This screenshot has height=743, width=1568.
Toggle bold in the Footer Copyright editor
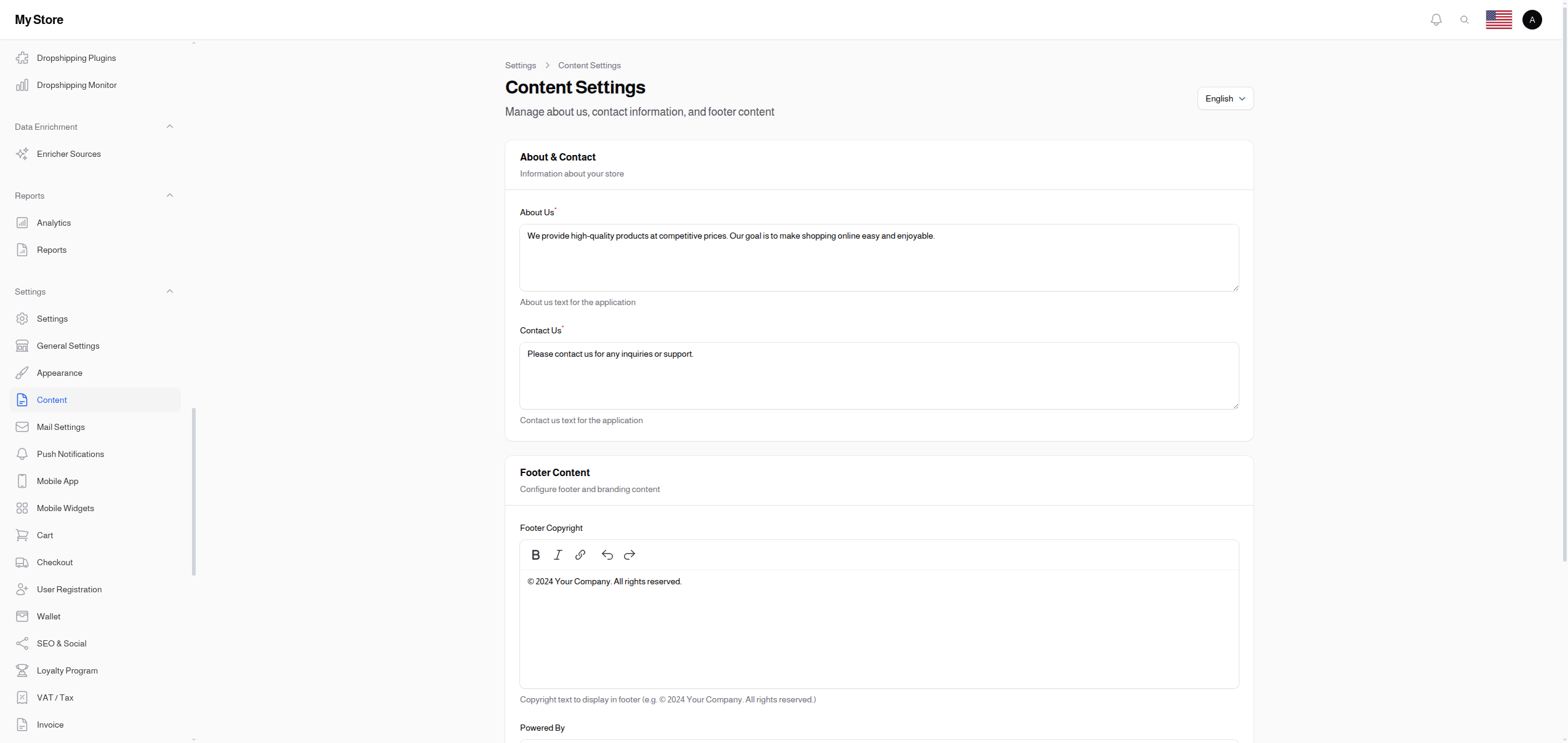click(535, 554)
